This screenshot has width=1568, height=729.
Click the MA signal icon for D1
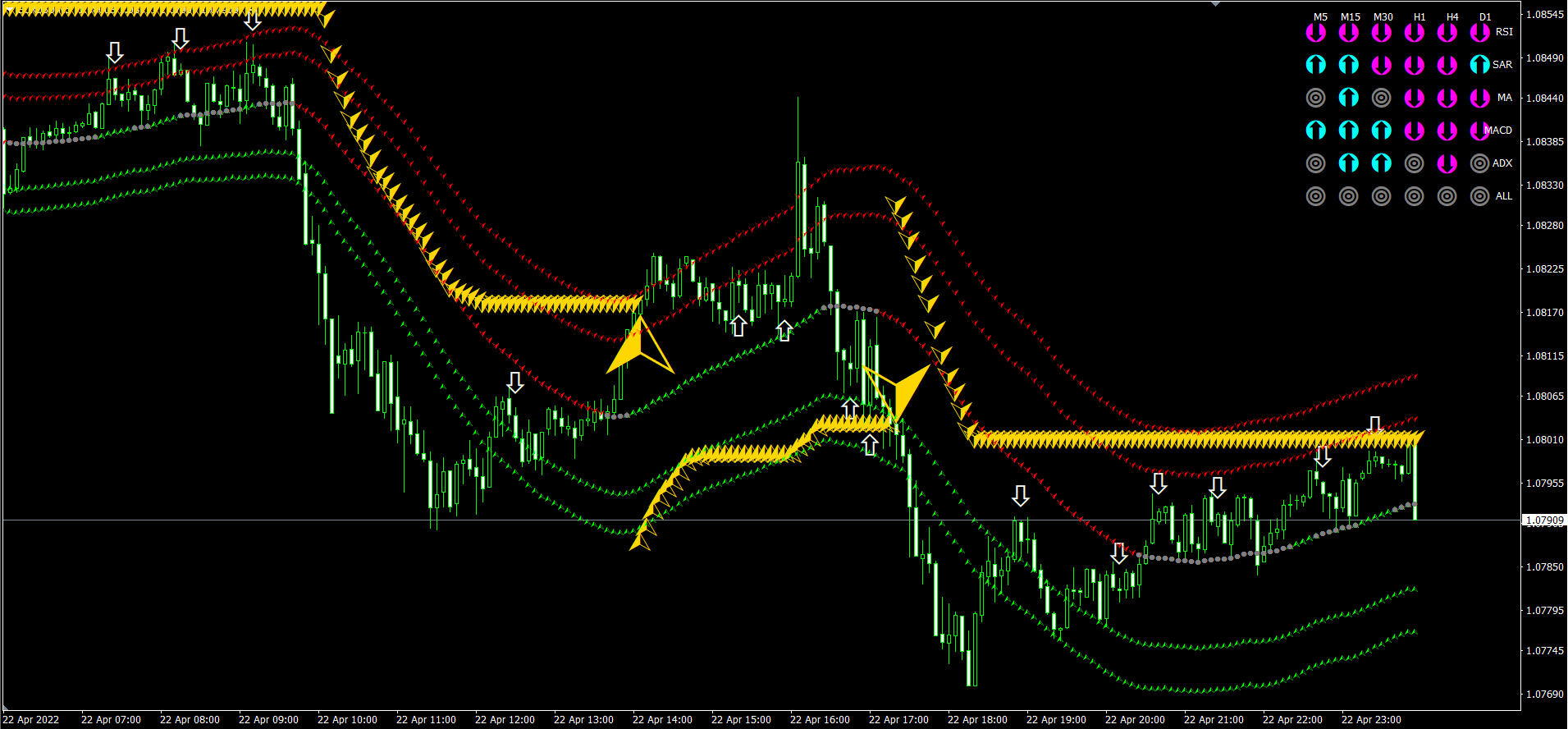(x=1480, y=98)
